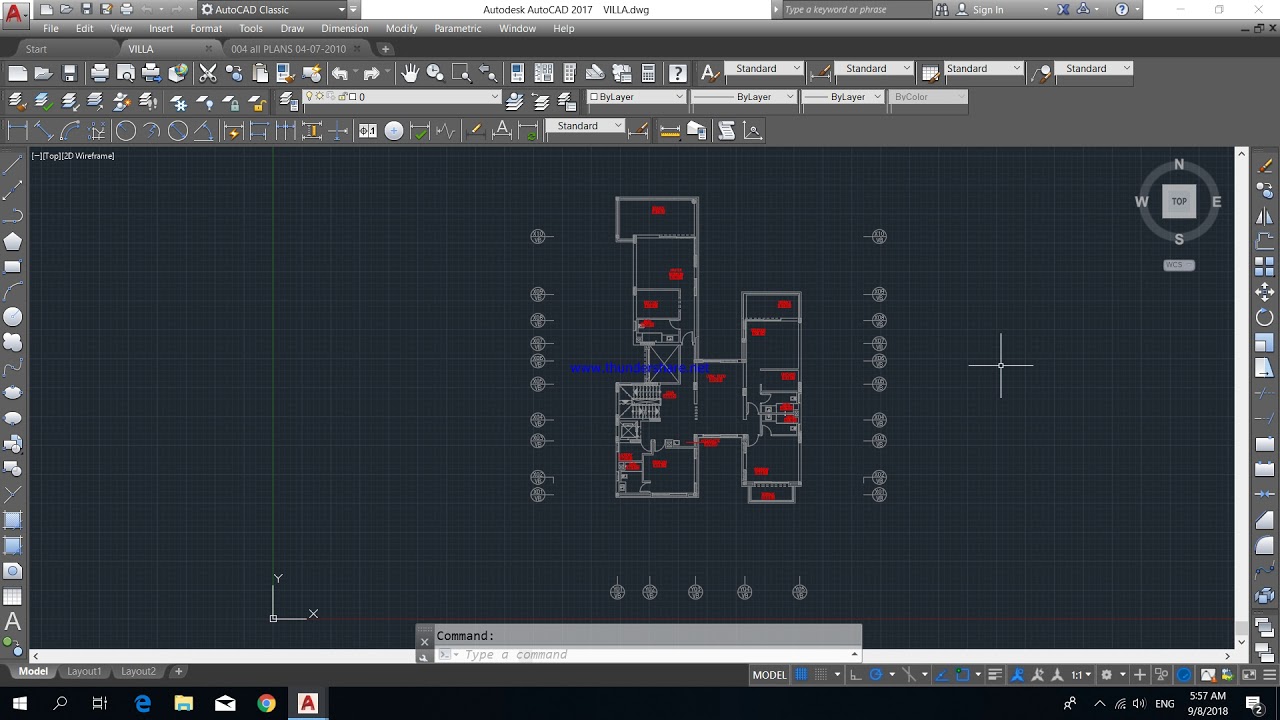This screenshot has height=720, width=1280.
Task: Click the Undo arrow icon
Action: coord(340,72)
